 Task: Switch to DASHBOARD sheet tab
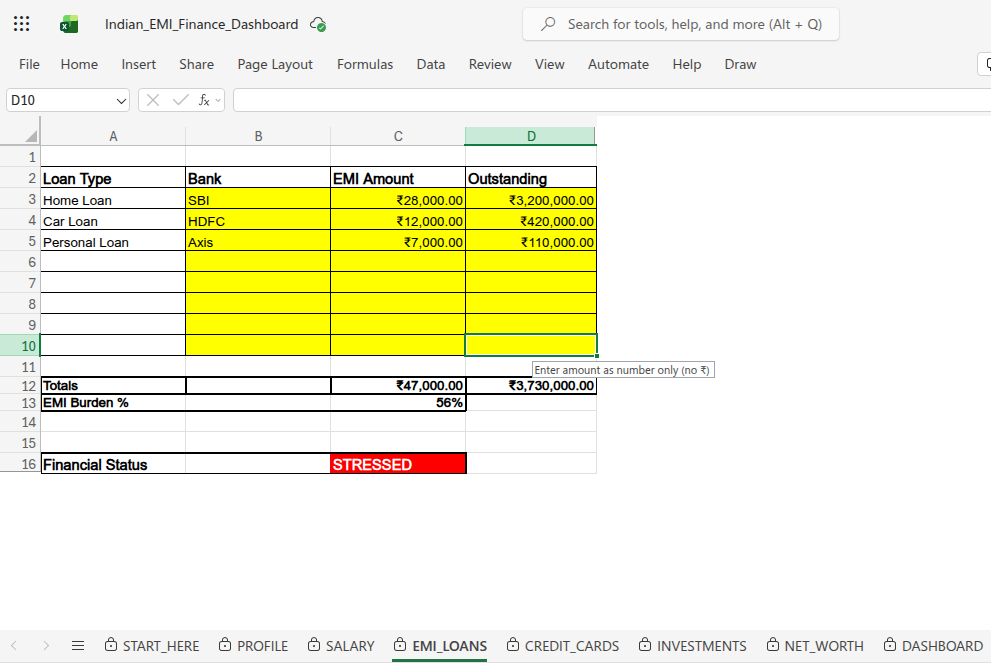[933, 646]
